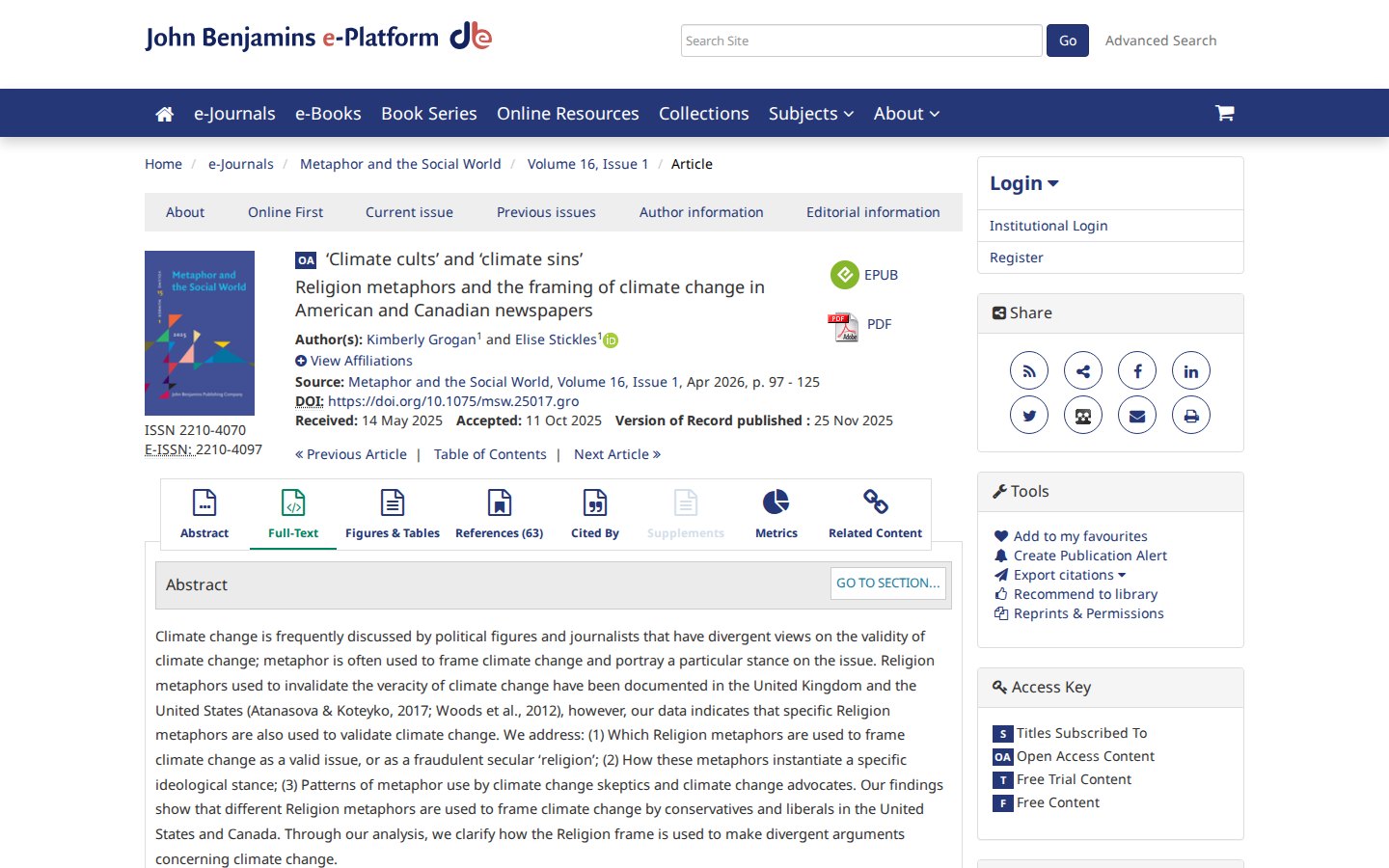Share article on LinkedIn
This screenshot has width=1389, height=868.
[x=1191, y=371]
